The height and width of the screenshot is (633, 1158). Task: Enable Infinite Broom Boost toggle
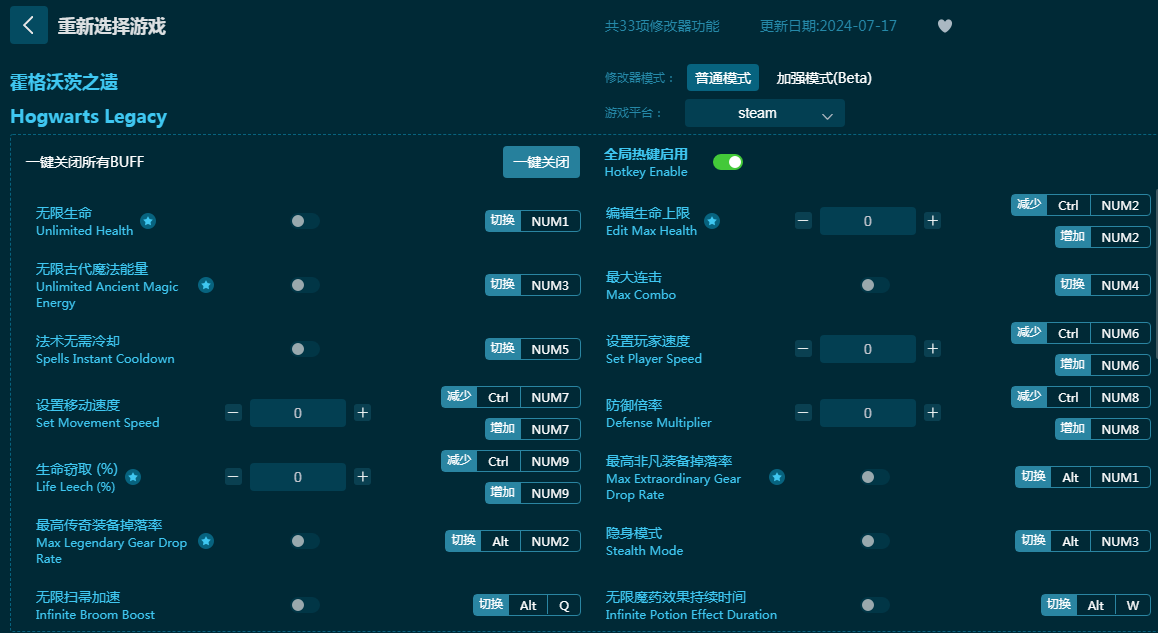(304, 606)
